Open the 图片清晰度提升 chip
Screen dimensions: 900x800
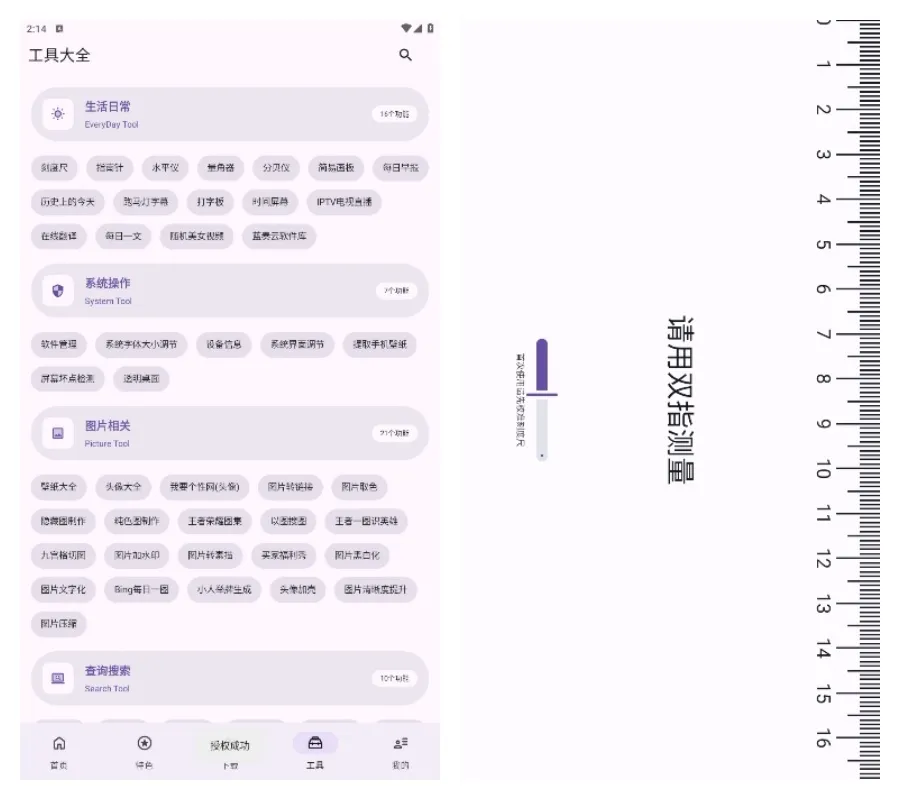pos(376,589)
